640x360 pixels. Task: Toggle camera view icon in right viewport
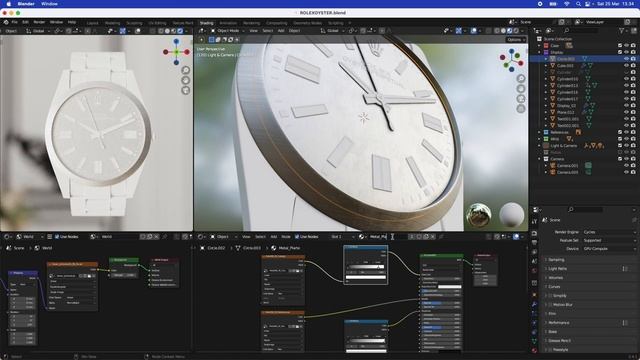coord(521,99)
